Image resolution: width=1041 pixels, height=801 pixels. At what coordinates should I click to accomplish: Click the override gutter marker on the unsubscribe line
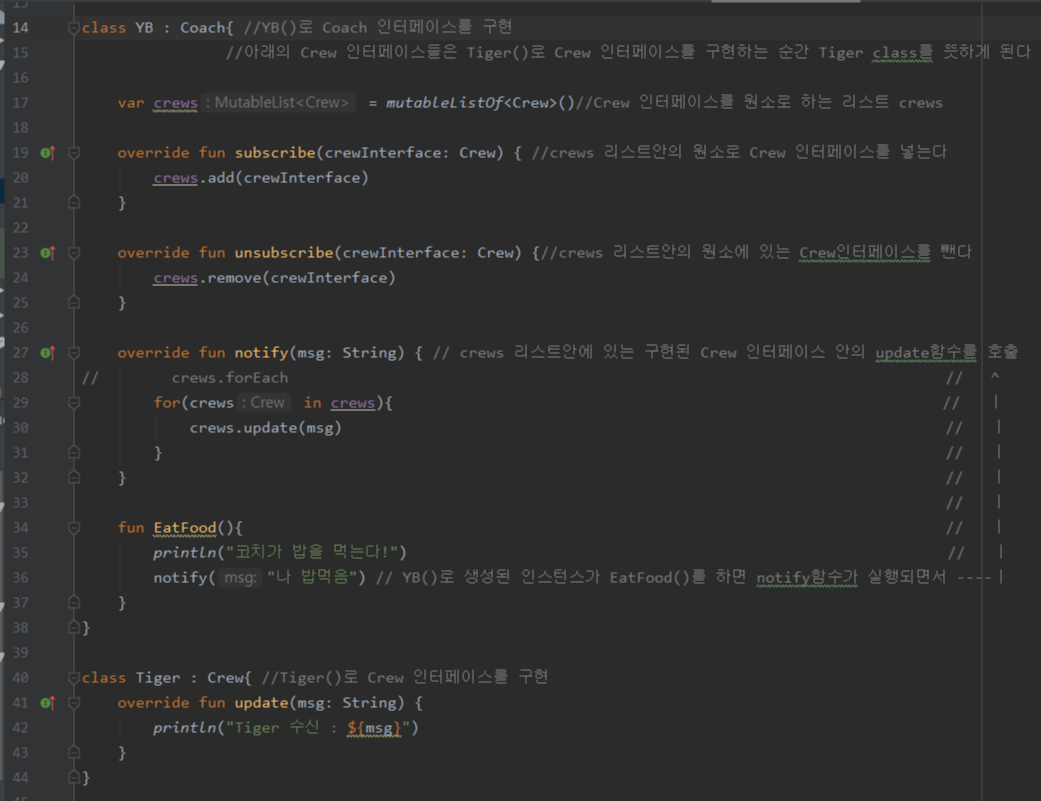click(47, 253)
